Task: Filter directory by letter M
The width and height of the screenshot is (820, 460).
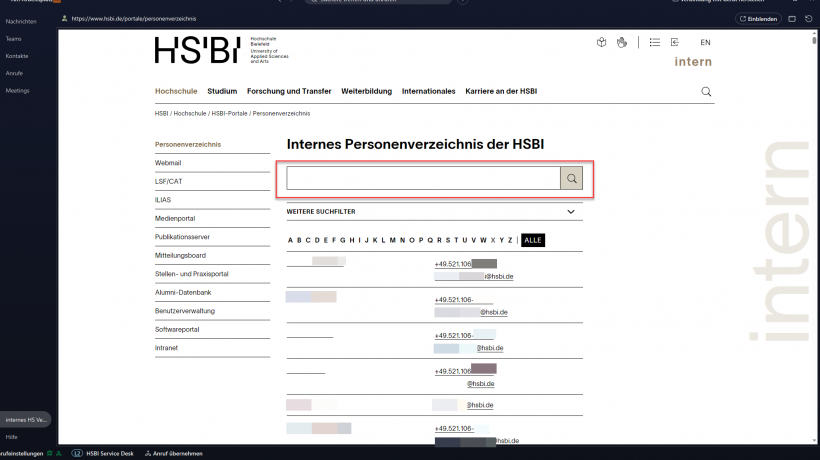Action: pyautogui.click(x=392, y=240)
